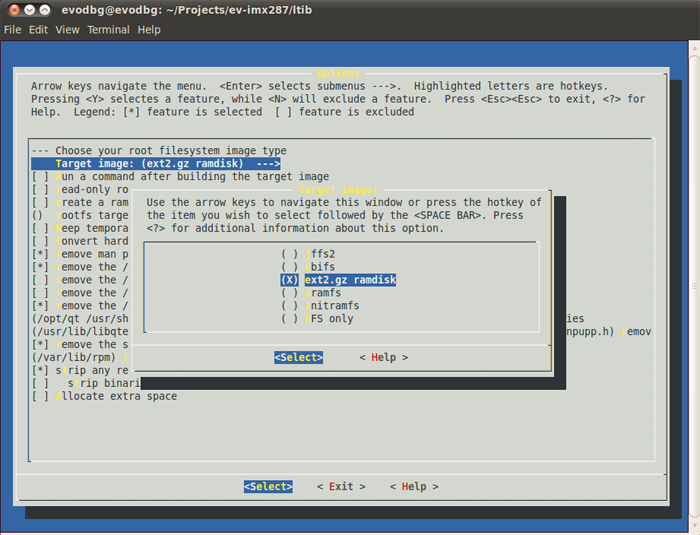Open the File menu
Screen dimensions: 700x535
coord(12,30)
